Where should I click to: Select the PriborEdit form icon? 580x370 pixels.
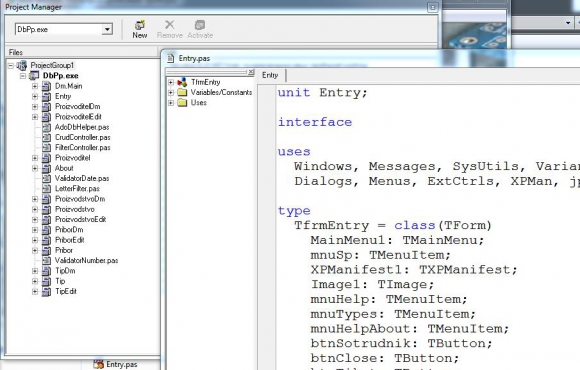coord(46,240)
